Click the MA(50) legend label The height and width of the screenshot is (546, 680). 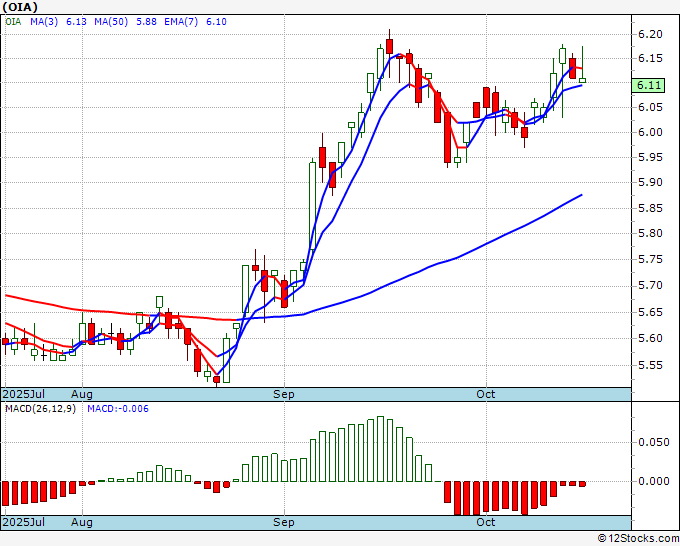[x=111, y=22]
